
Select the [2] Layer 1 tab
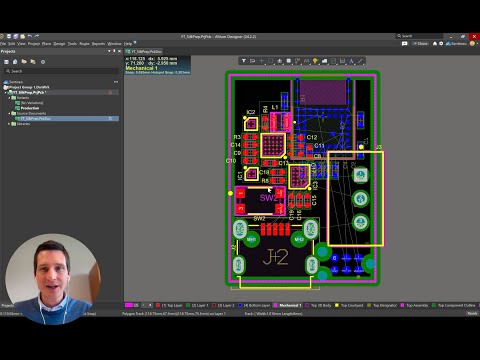pos(197,305)
